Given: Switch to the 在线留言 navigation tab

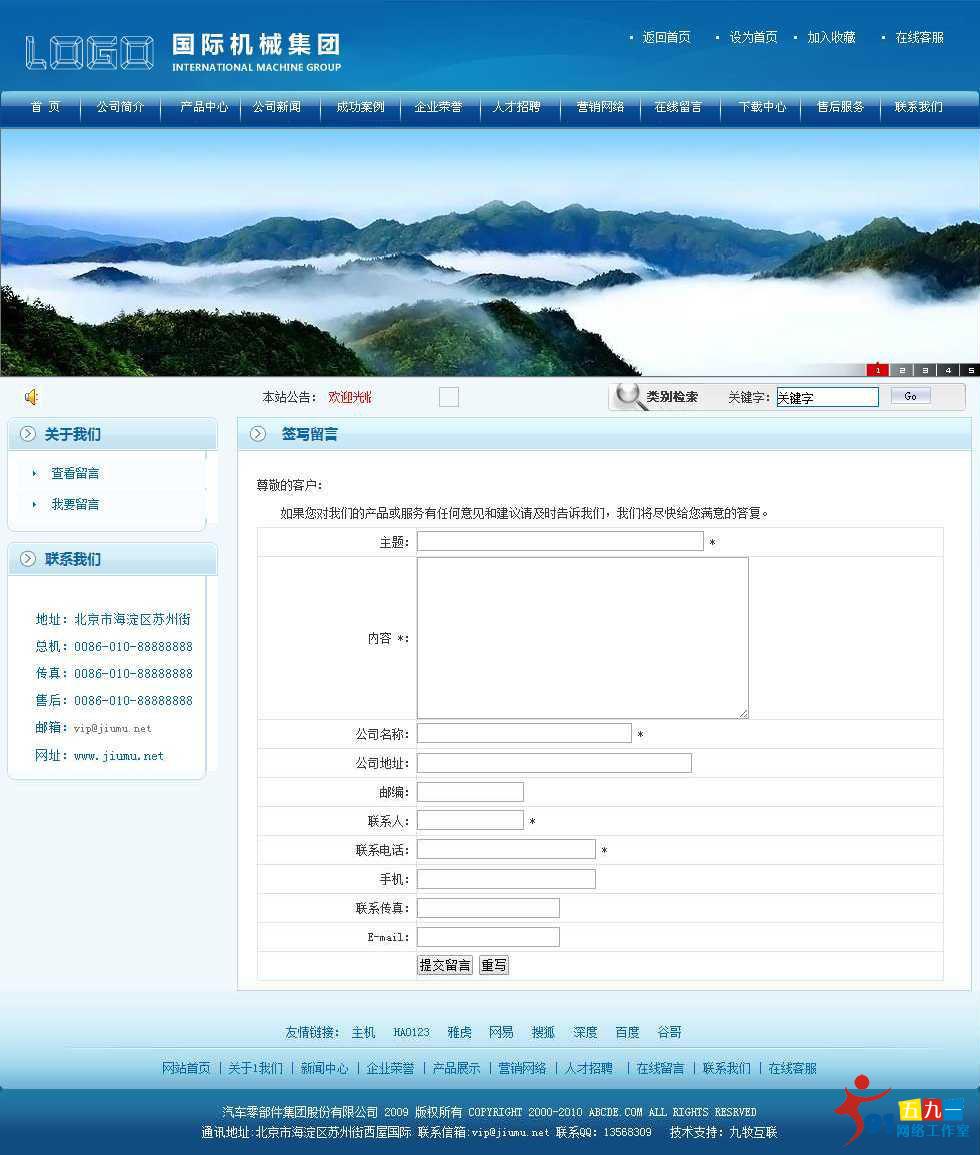Looking at the screenshot, I should click(x=681, y=105).
